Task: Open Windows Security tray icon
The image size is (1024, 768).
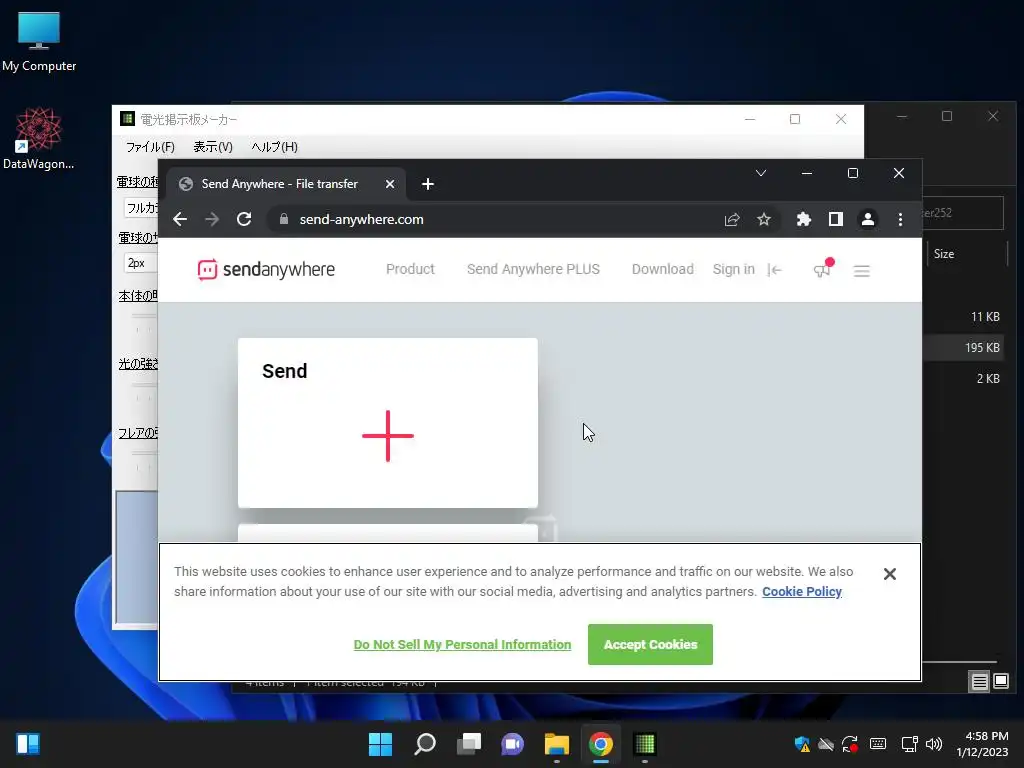Action: [802, 744]
